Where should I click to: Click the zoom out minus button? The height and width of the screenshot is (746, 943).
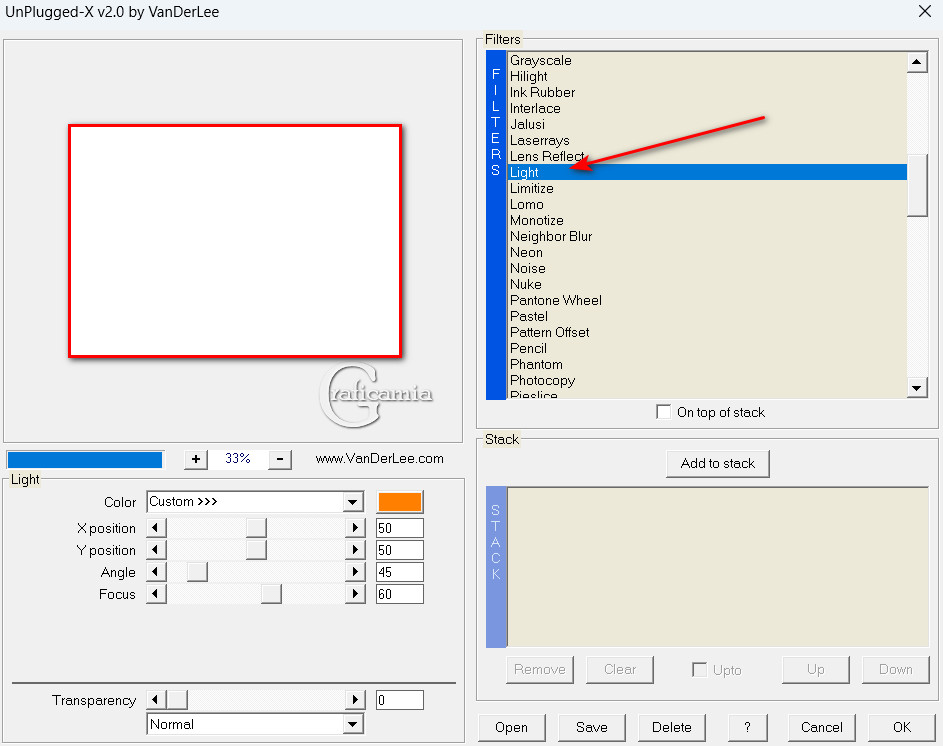tap(280, 459)
